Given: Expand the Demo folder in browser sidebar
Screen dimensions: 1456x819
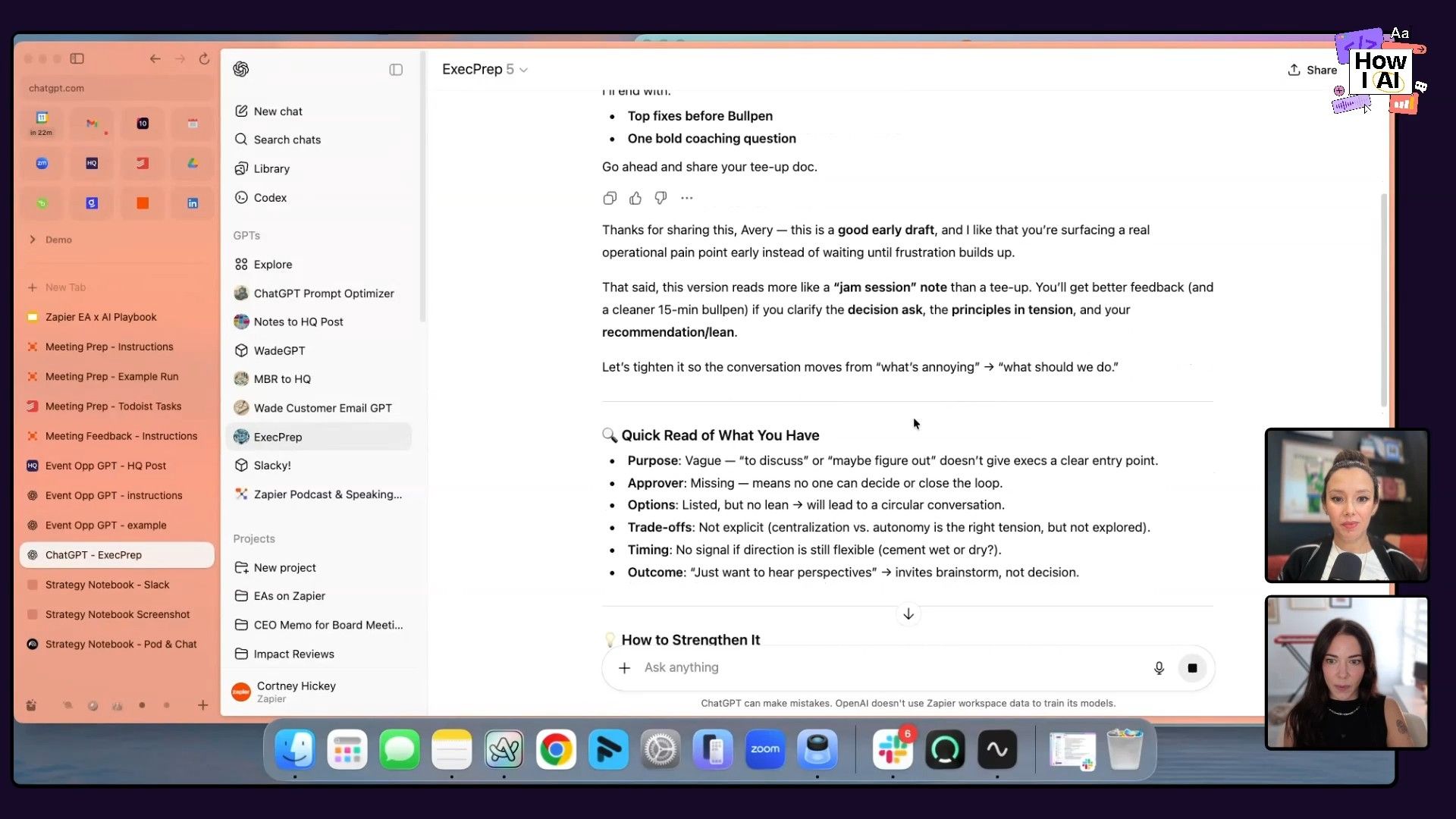Looking at the screenshot, I should [x=33, y=240].
